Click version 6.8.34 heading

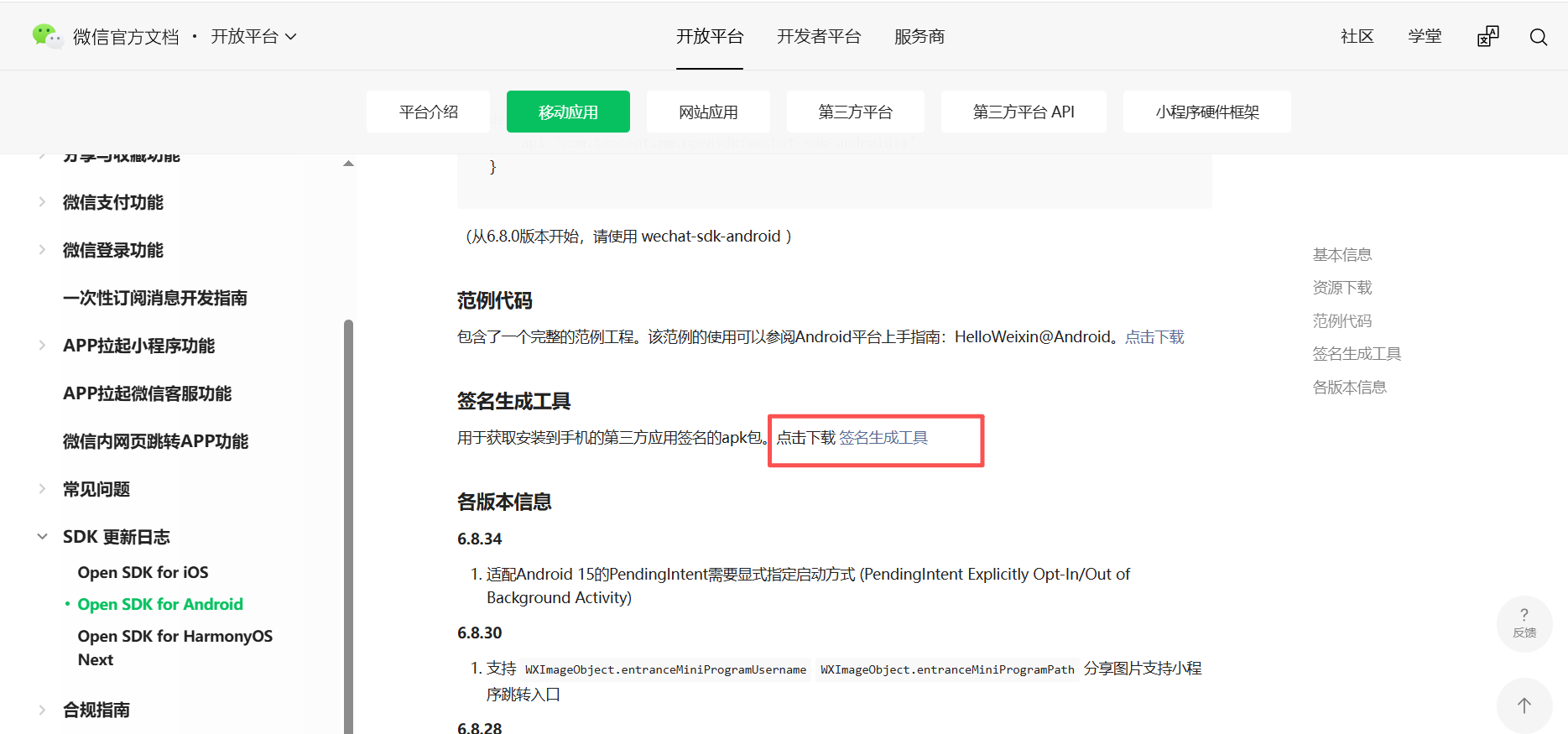pos(480,539)
